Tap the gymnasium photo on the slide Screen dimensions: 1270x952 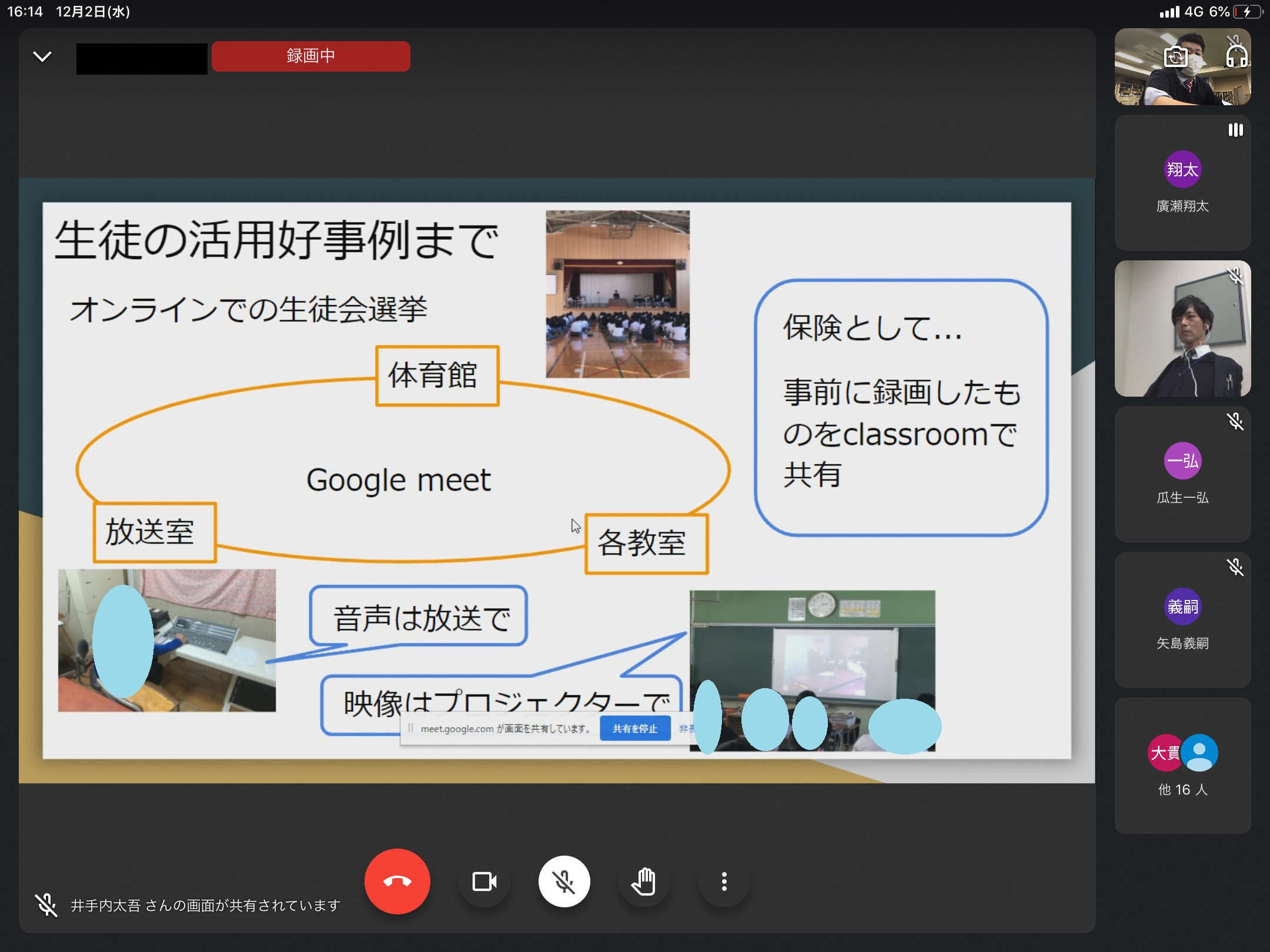point(617,294)
